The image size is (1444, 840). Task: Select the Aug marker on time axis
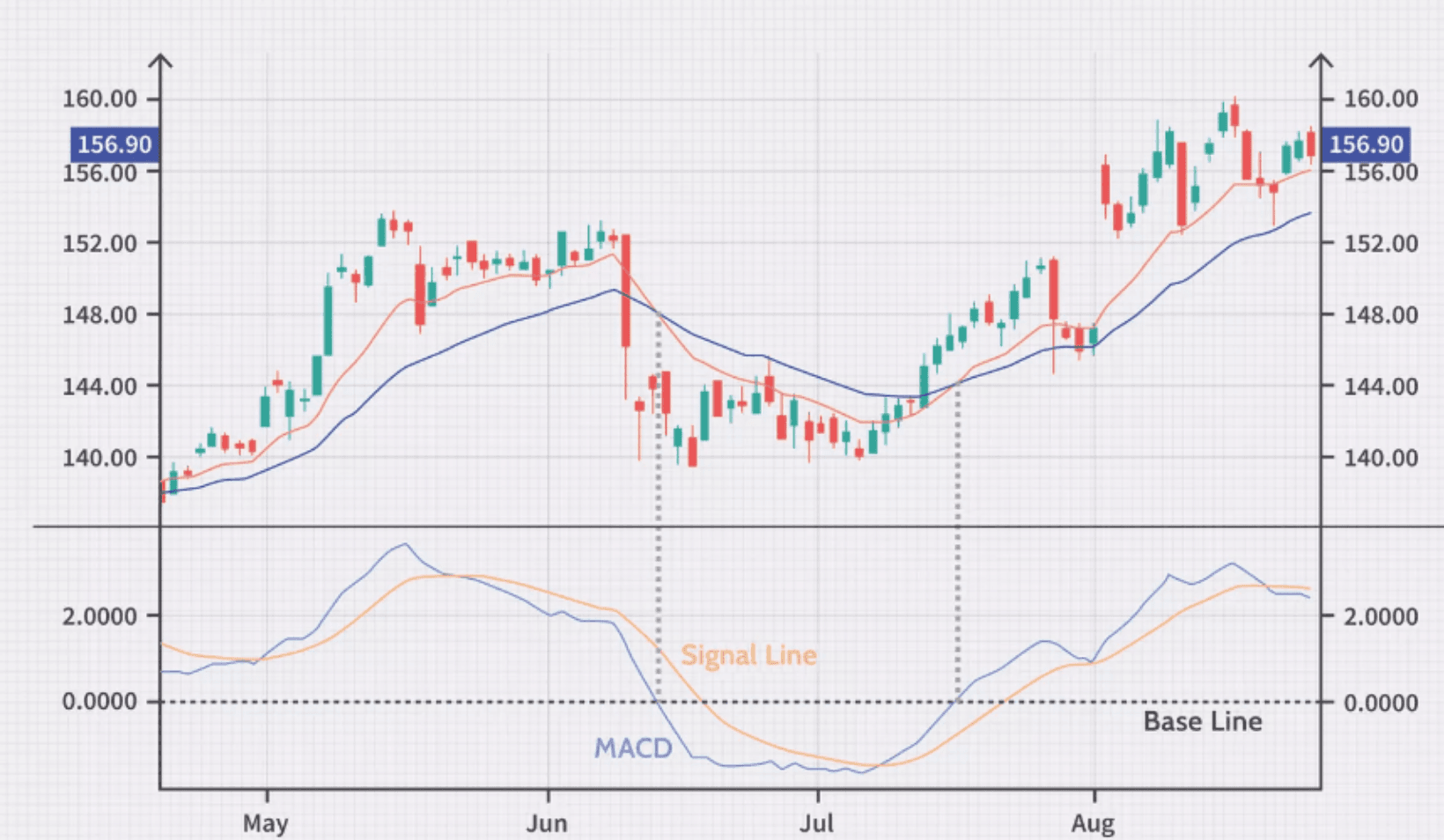coord(1093,823)
